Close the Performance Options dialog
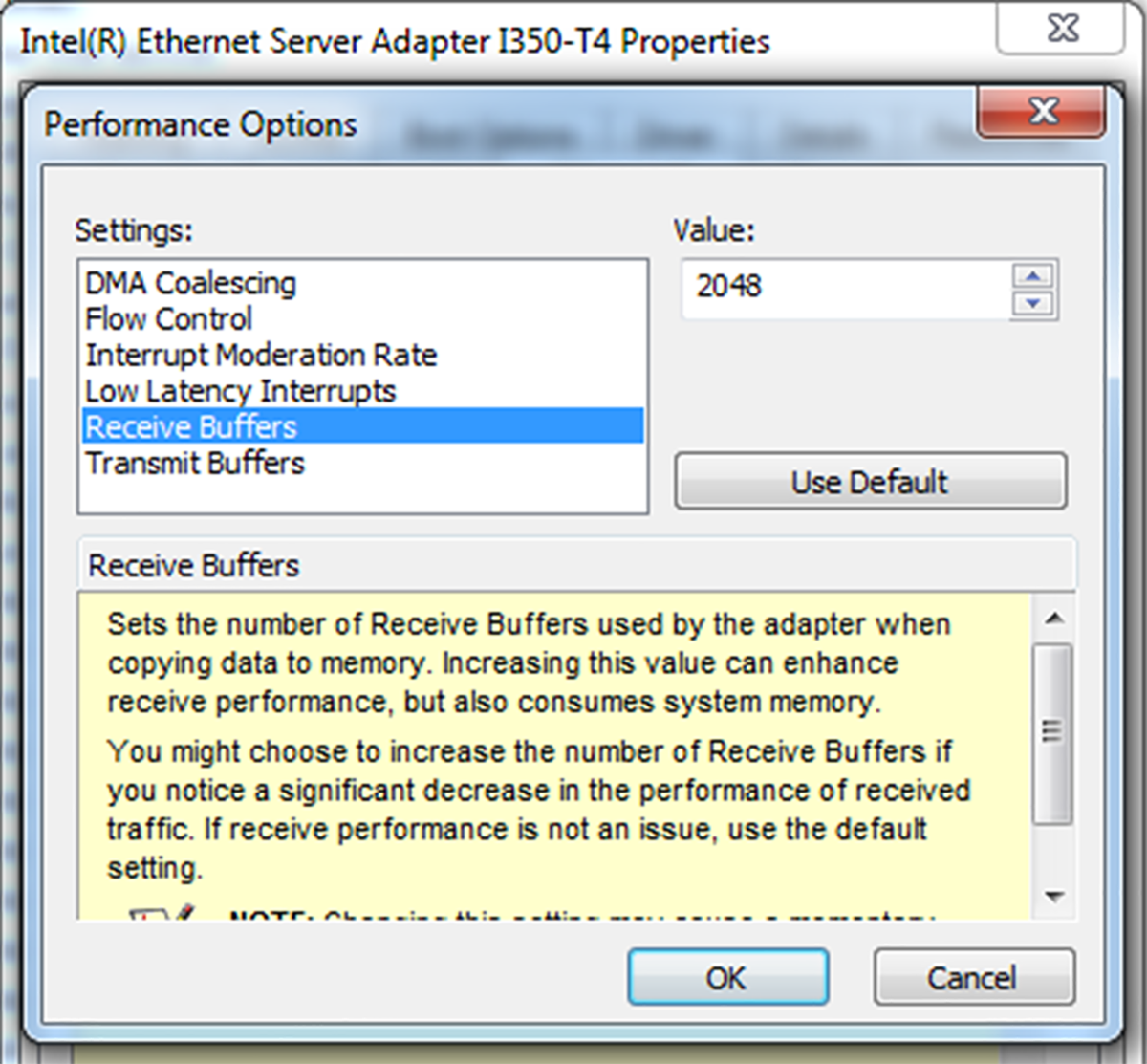The width and height of the screenshot is (1147, 1064). tap(1041, 111)
